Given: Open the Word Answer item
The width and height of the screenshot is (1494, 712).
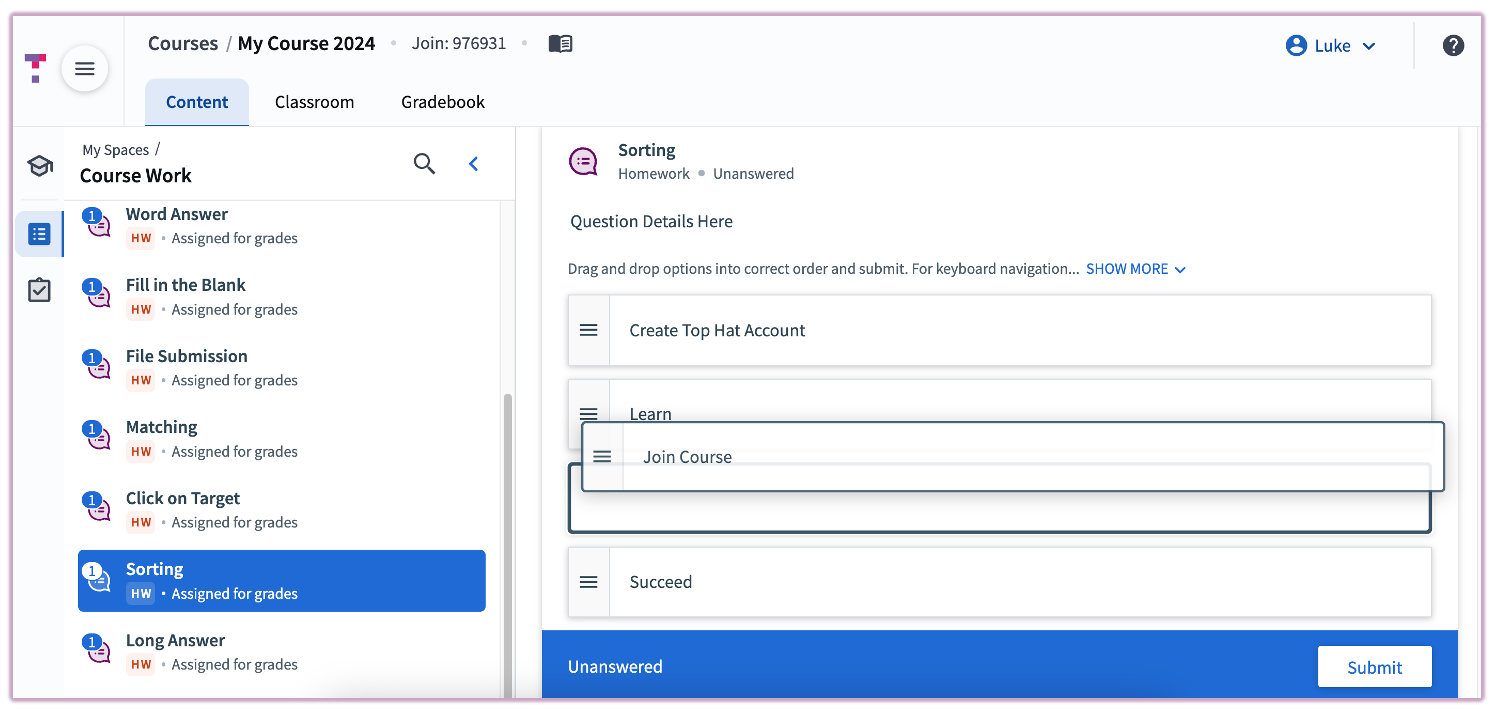Looking at the screenshot, I should 282,225.
